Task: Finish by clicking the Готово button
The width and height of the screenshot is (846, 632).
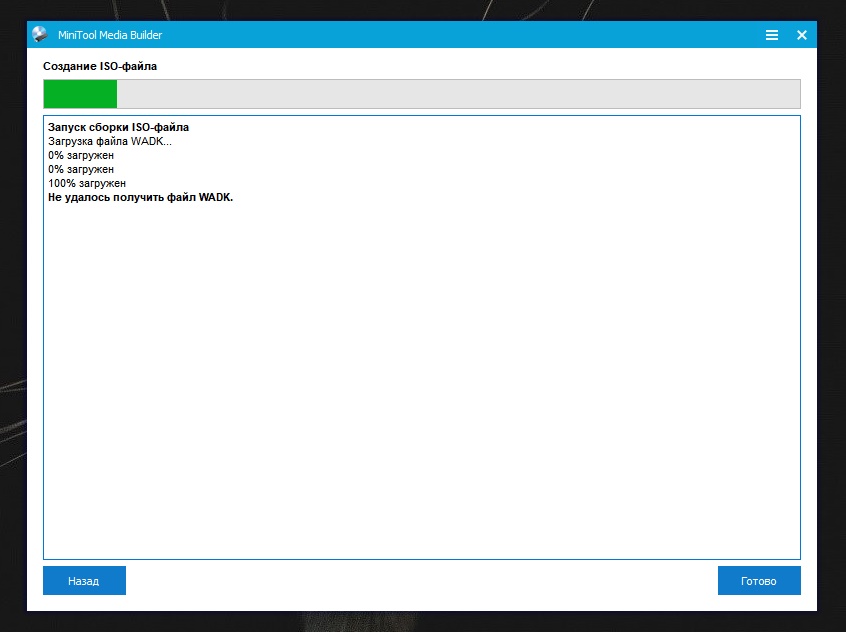Action: [759, 581]
